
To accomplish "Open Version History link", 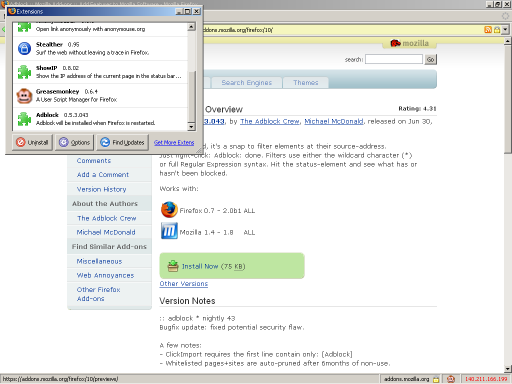I will click(101, 189).
